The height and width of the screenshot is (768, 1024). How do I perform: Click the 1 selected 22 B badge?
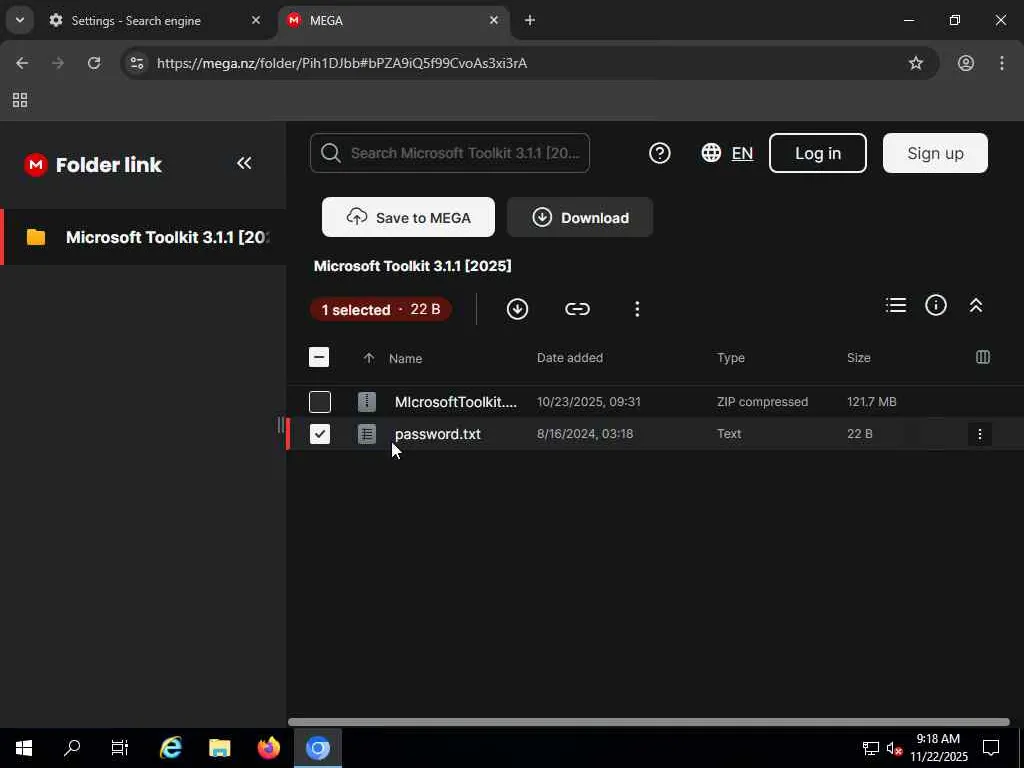(x=381, y=309)
